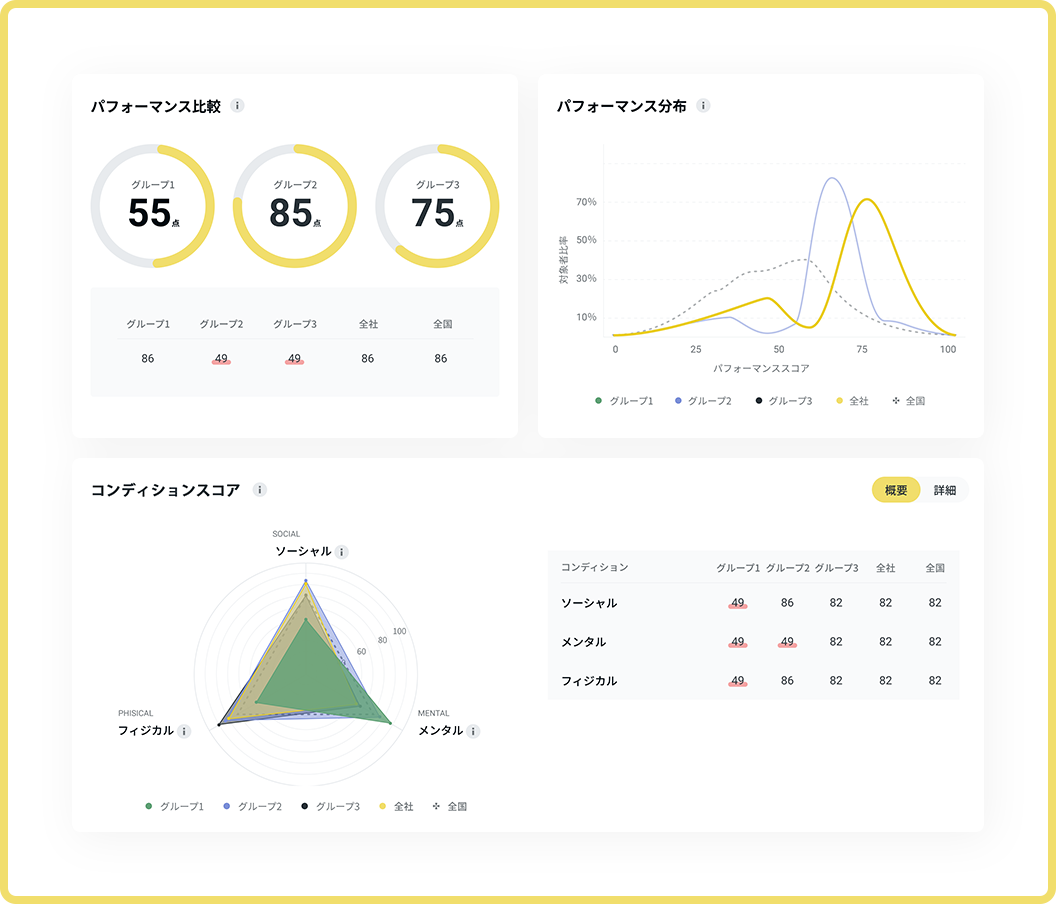Toggle 全国 dashed series in distribution legend

click(x=908, y=401)
